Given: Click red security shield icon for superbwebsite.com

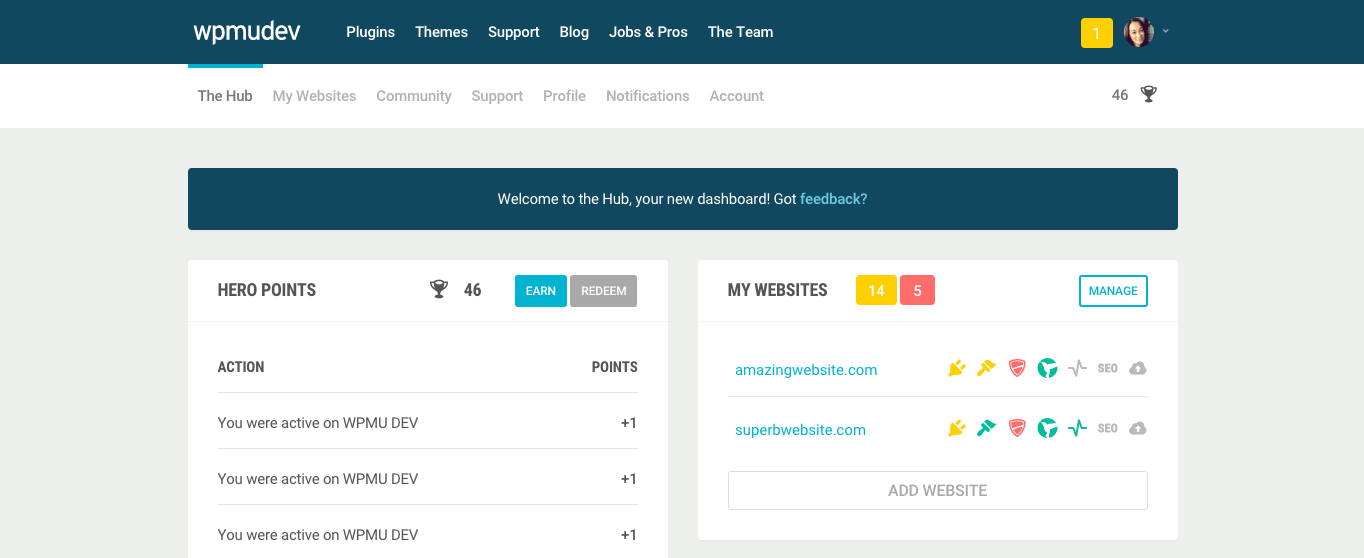Looking at the screenshot, I should pyautogui.click(x=1017, y=429).
